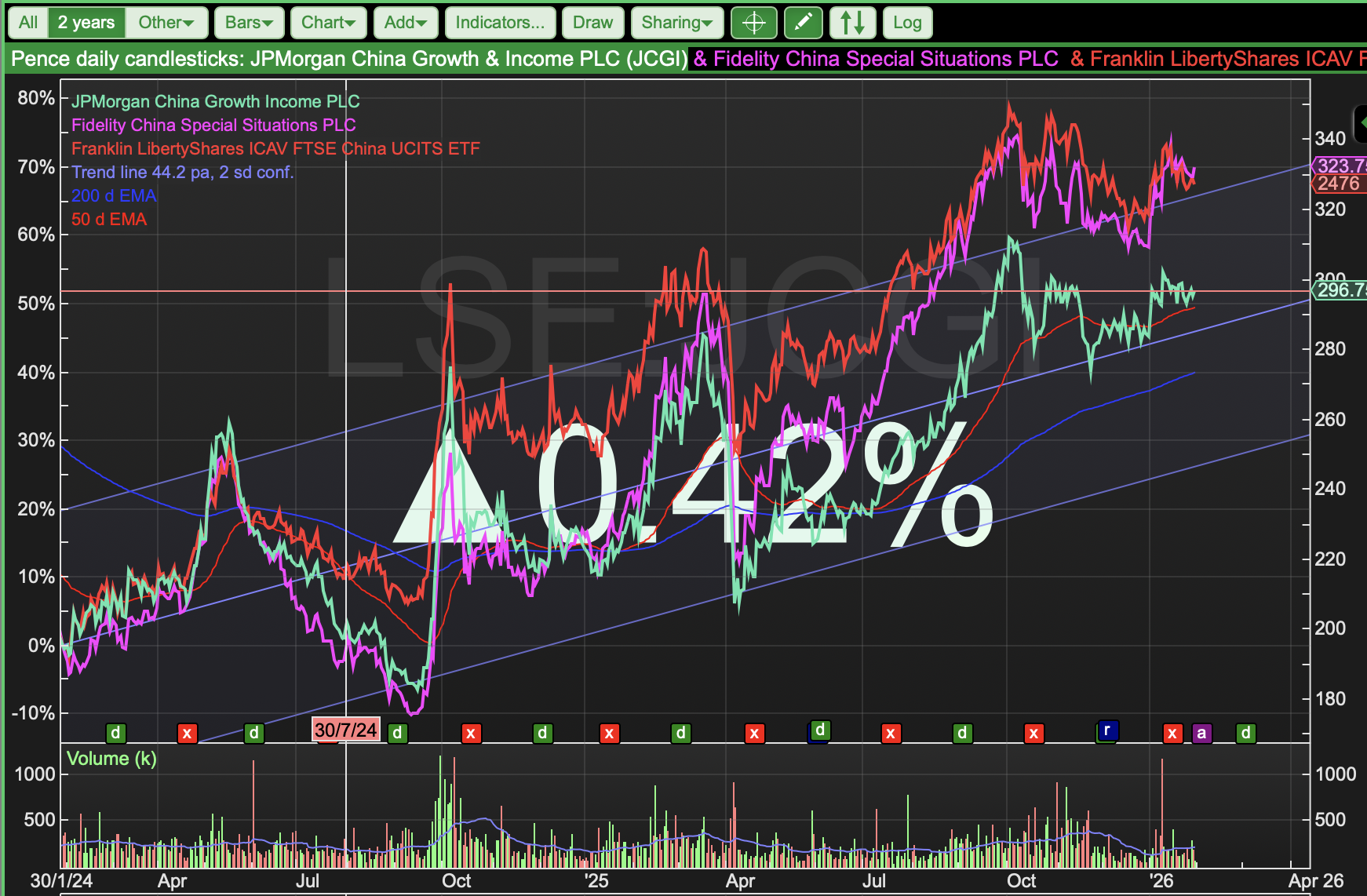
Task: Open the Add dropdown menu
Action: [x=406, y=23]
